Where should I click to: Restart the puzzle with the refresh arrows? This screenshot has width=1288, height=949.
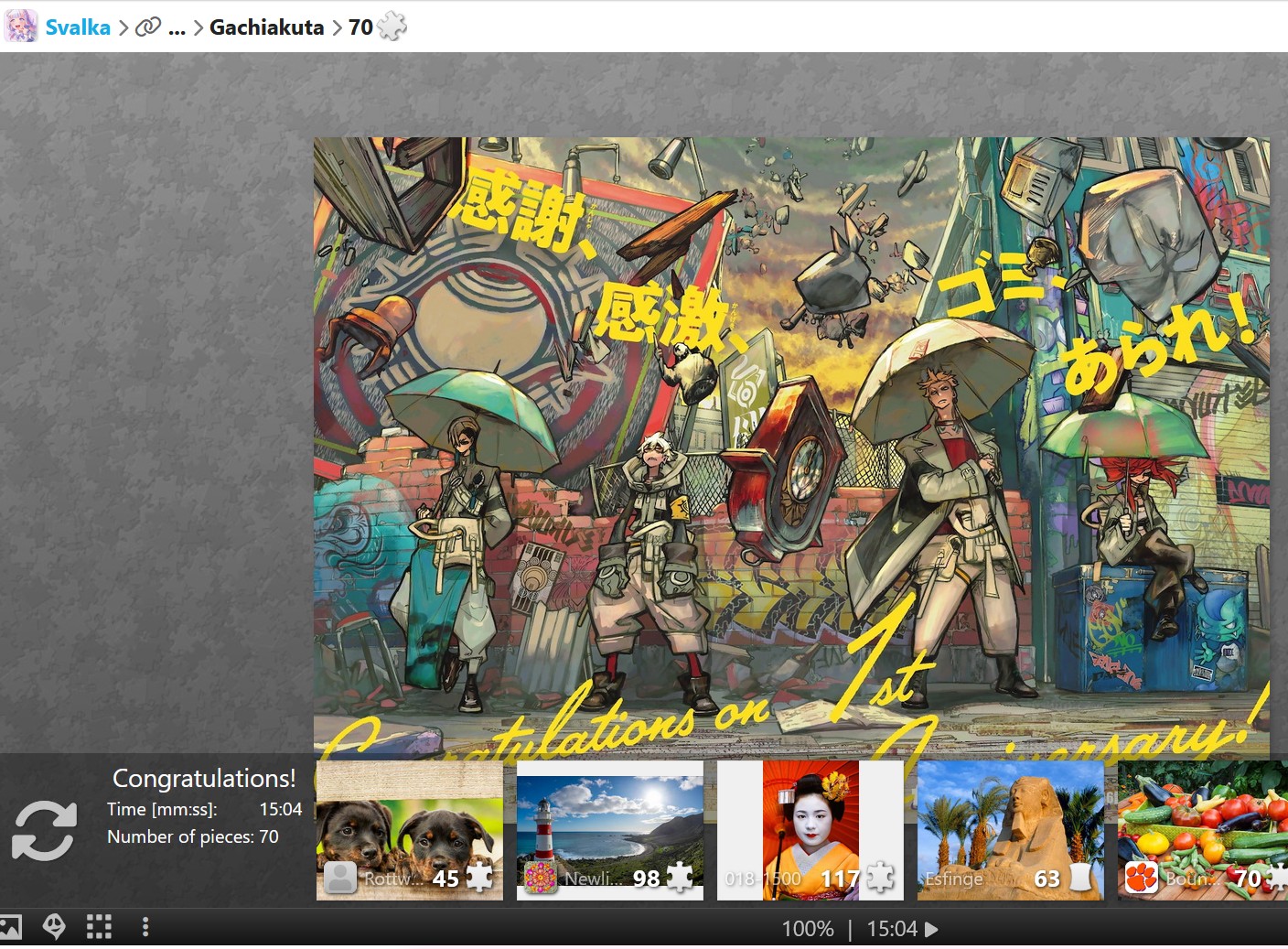pyautogui.click(x=44, y=830)
